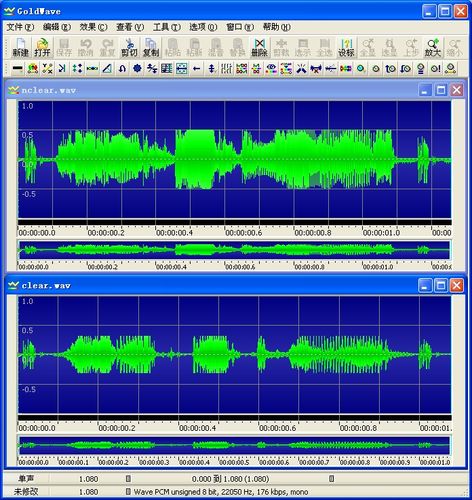This screenshot has width=472, height=500.
Task: Click the 单声 (mono) status bar cell
Action: click(x=26, y=479)
